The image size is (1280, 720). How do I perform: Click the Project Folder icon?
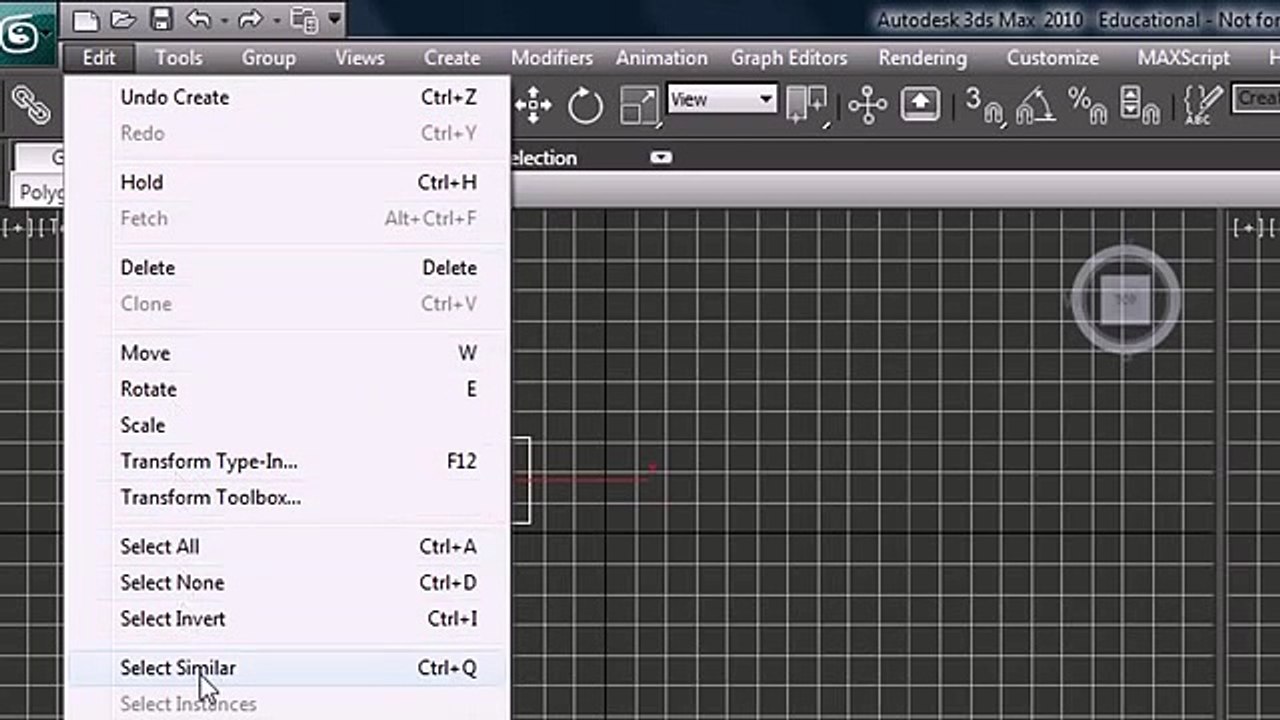pos(303,19)
